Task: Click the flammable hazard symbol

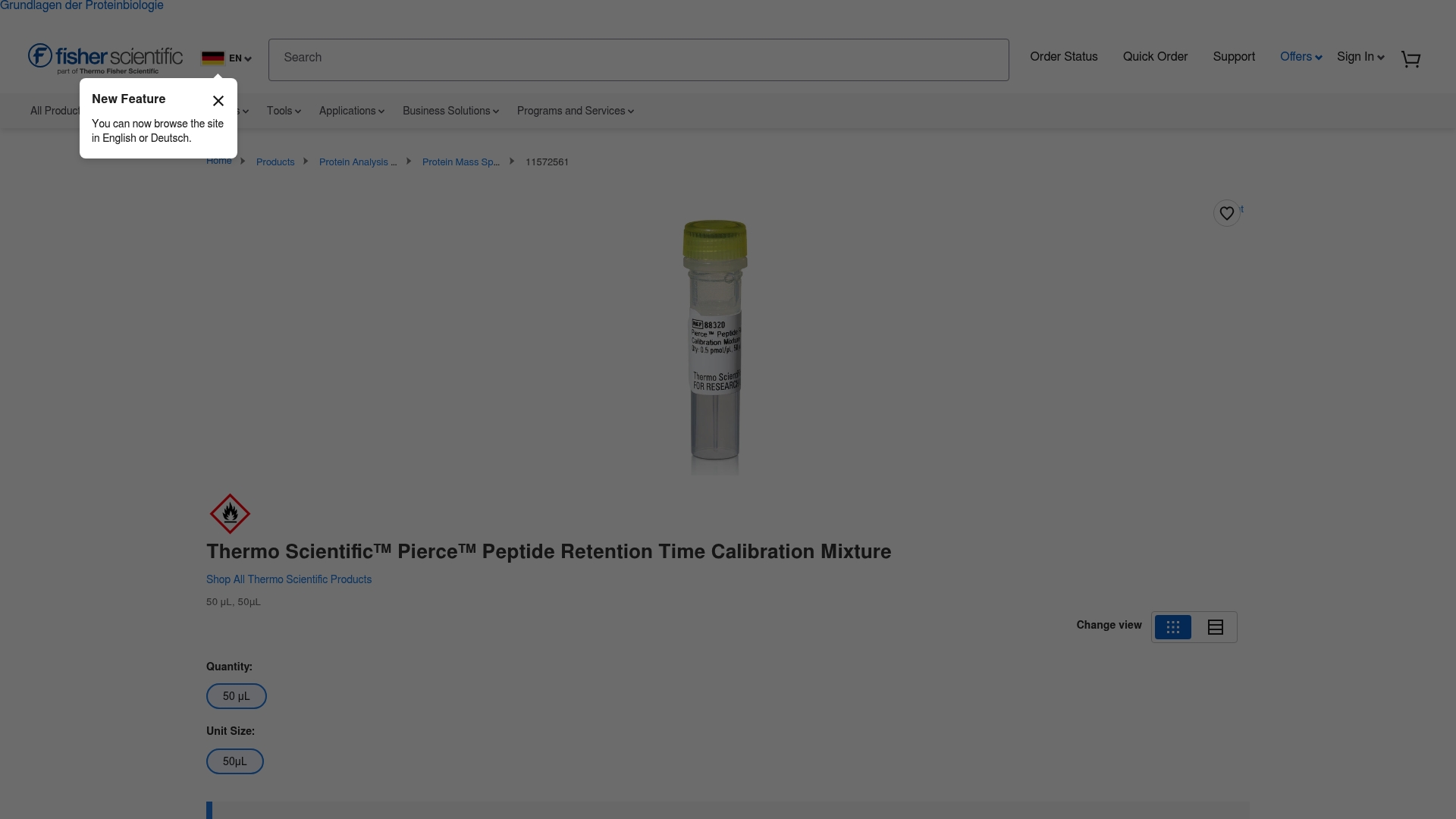Action: click(230, 514)
